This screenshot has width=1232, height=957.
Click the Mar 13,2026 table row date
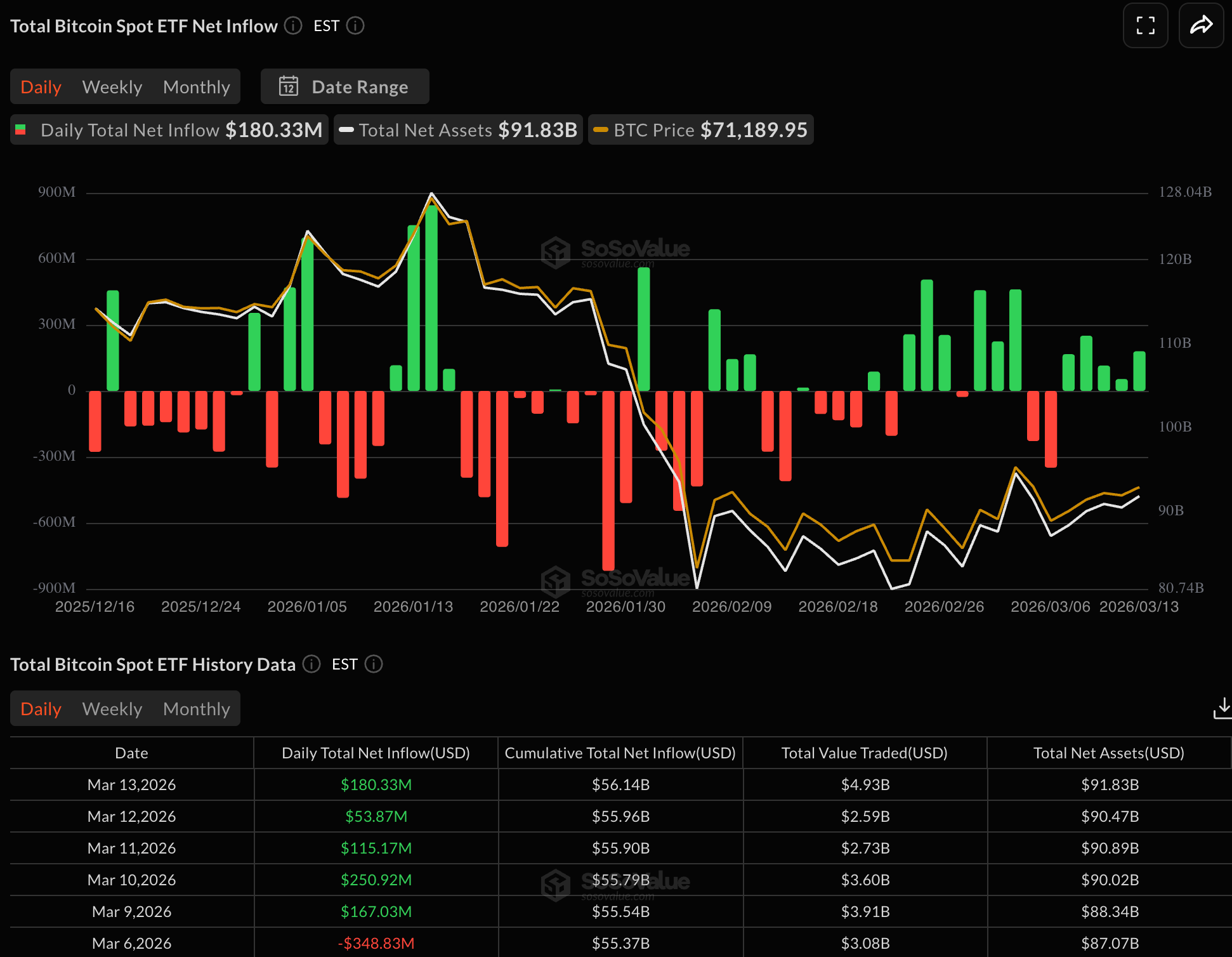point(131,784)
